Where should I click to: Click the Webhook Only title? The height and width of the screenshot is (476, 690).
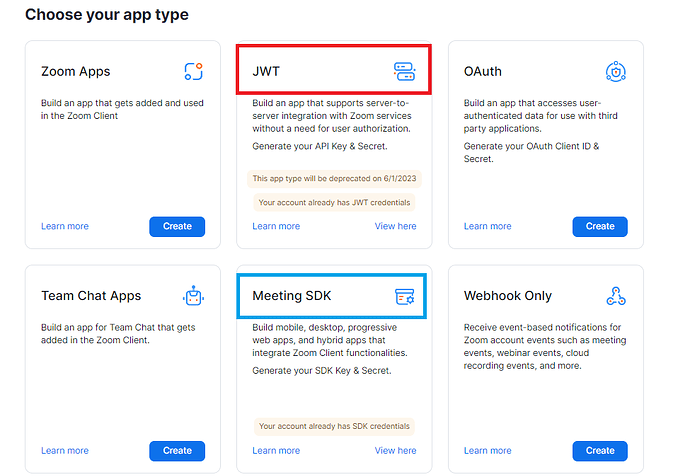tap(508, 296)
